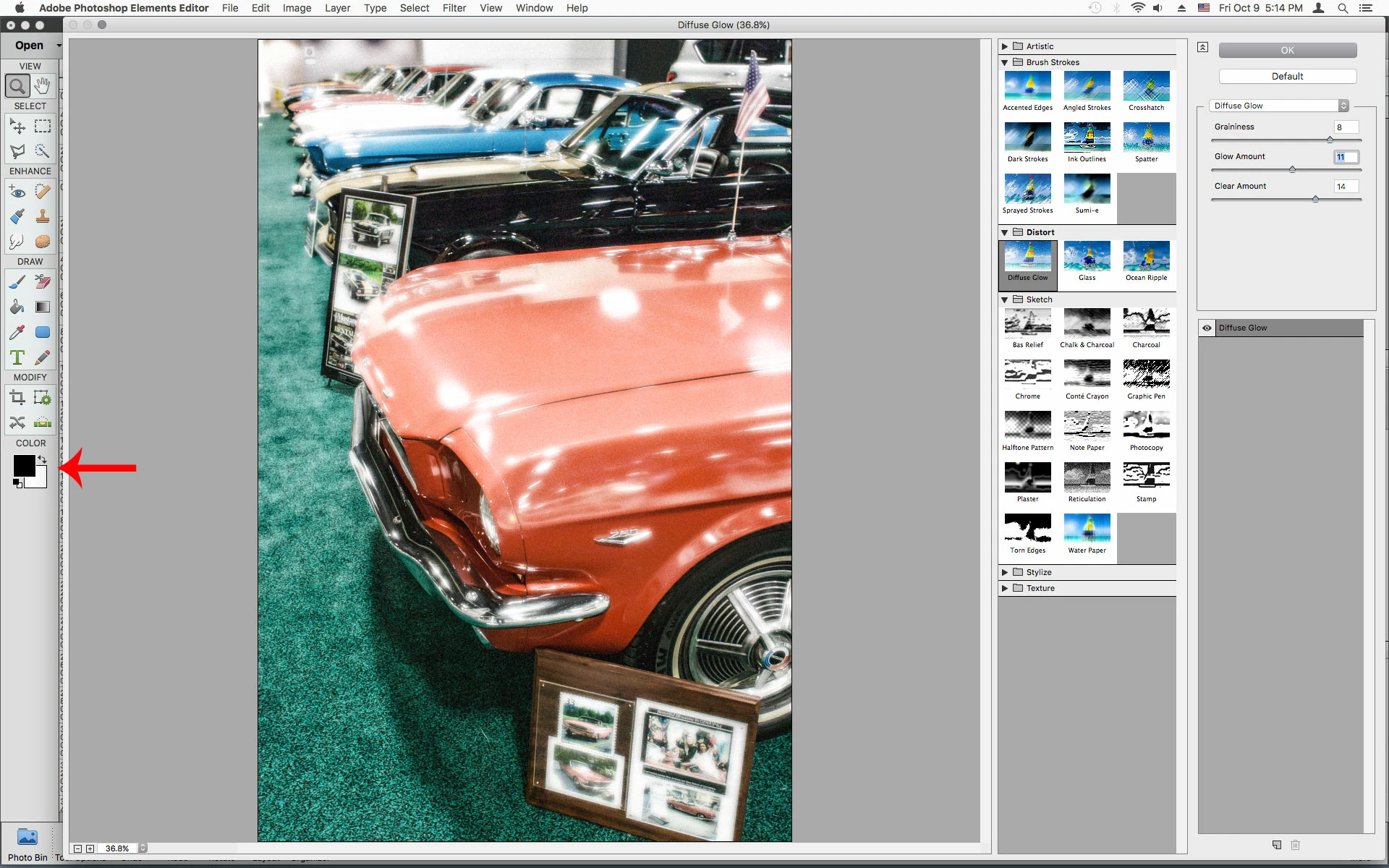
Task: Hide the Diffuse Glow effect layer
Action: [x=1207, y=328]
